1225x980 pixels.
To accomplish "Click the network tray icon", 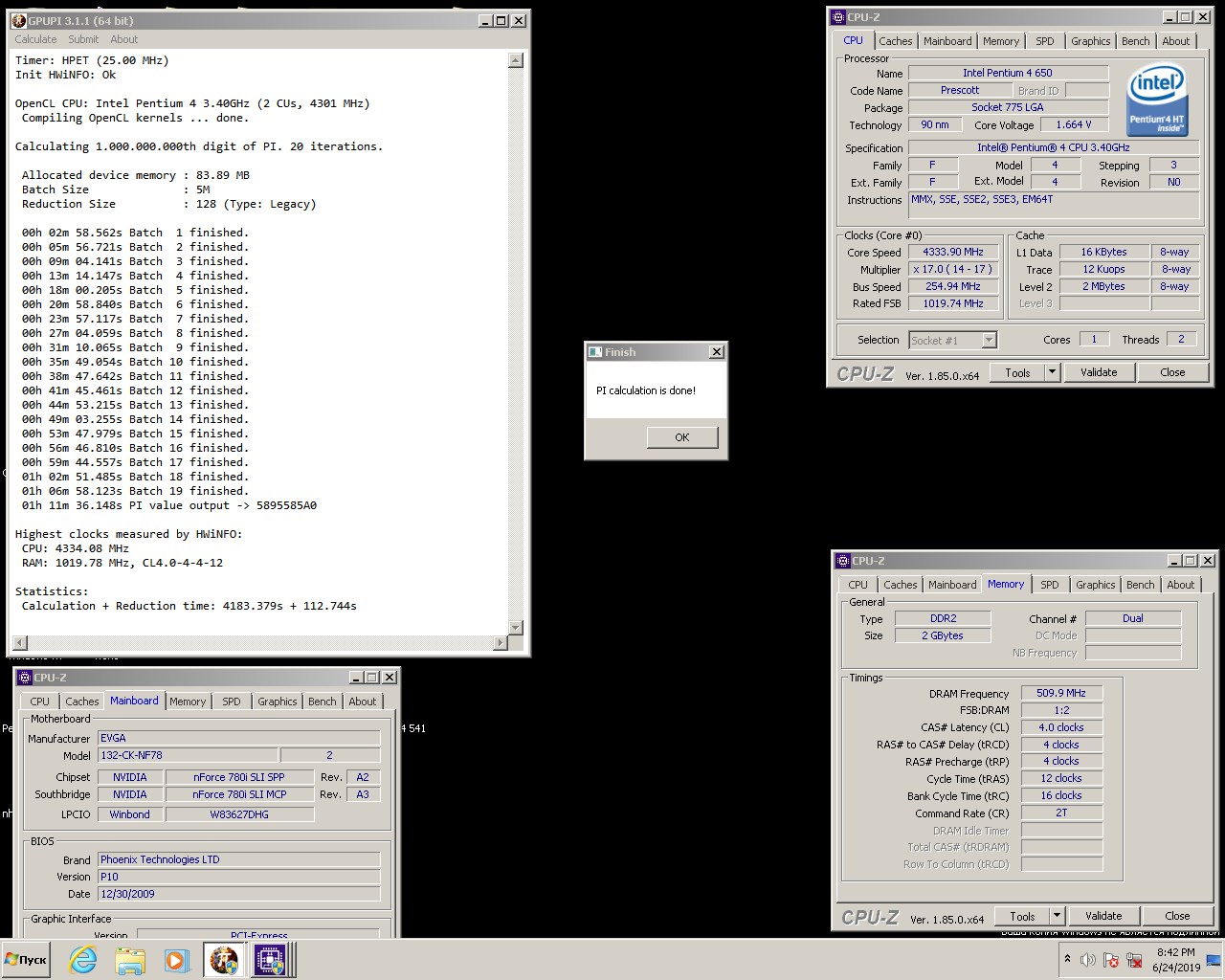I will click(x=1134, y=960).
